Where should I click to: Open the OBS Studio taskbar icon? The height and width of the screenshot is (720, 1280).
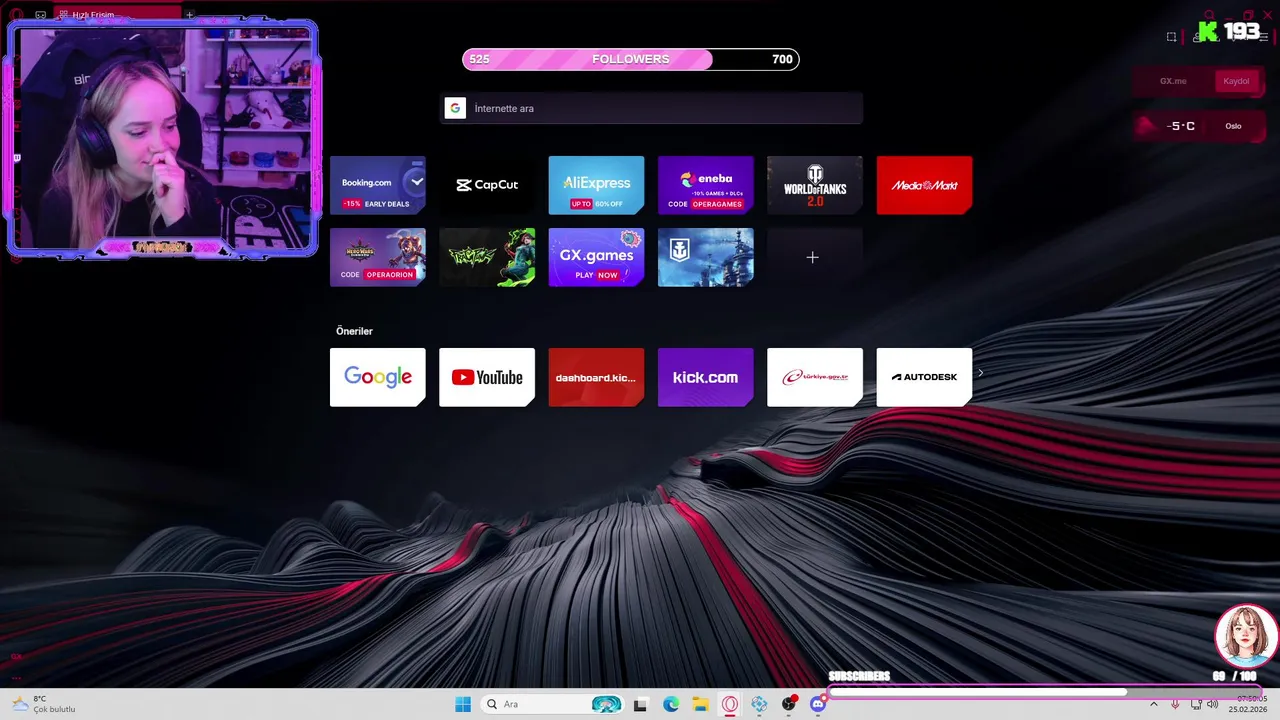[x=789, y=704]
